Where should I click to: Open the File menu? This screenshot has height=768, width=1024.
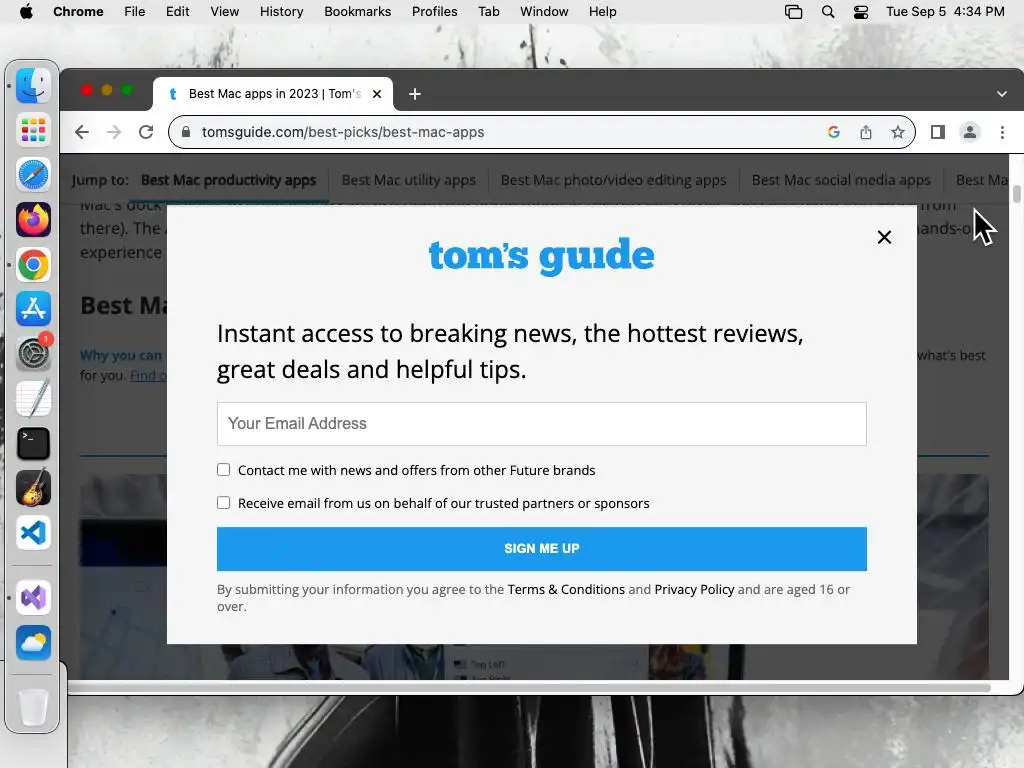coord(135,12)
